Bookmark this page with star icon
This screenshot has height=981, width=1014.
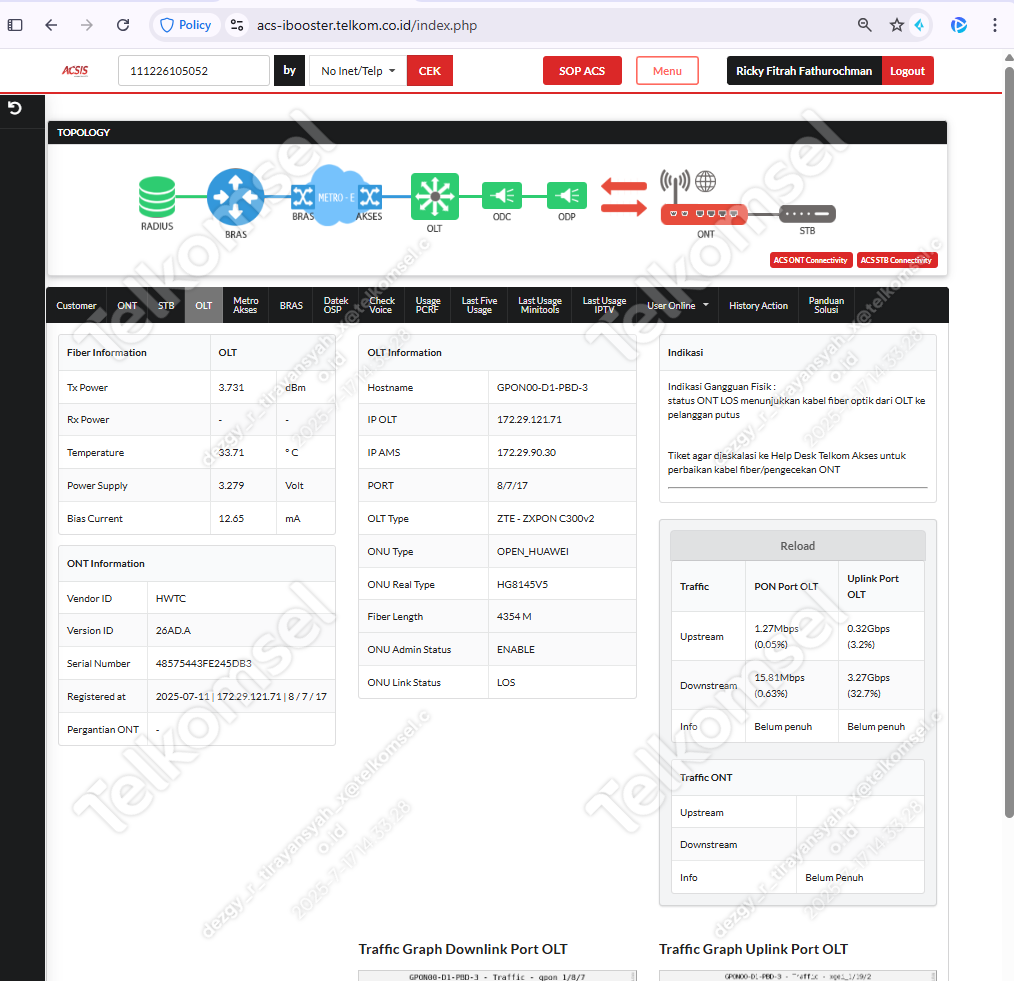[x=896, y=25]
